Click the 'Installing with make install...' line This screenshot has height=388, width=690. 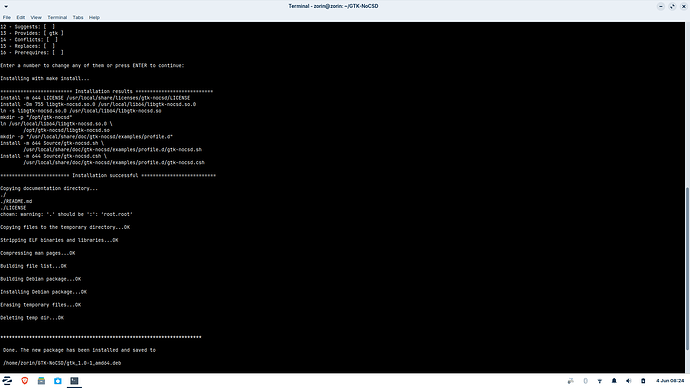coord(44,79)
